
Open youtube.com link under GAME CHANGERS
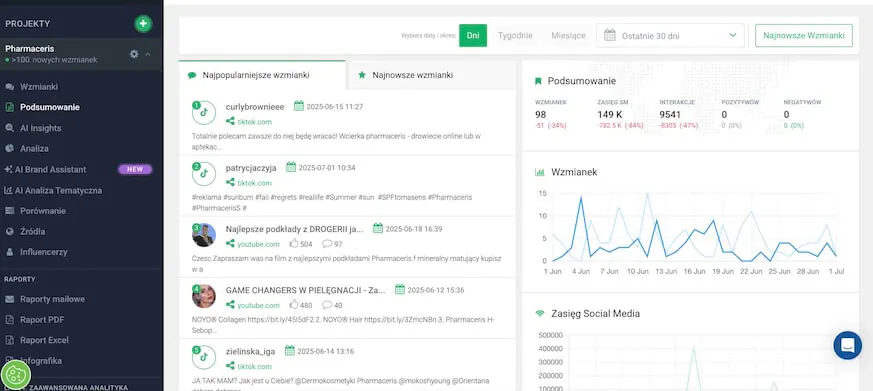pyautogui.click(x=258, y=305)
